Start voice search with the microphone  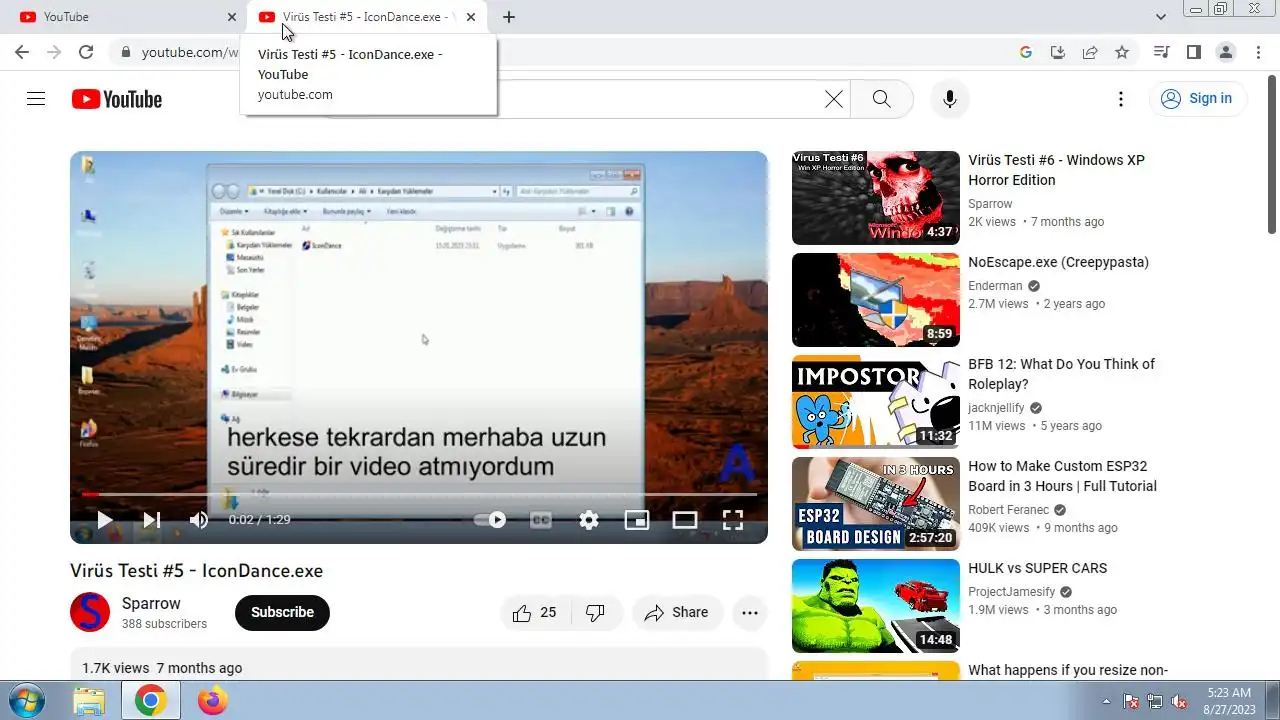coord(950,99)
